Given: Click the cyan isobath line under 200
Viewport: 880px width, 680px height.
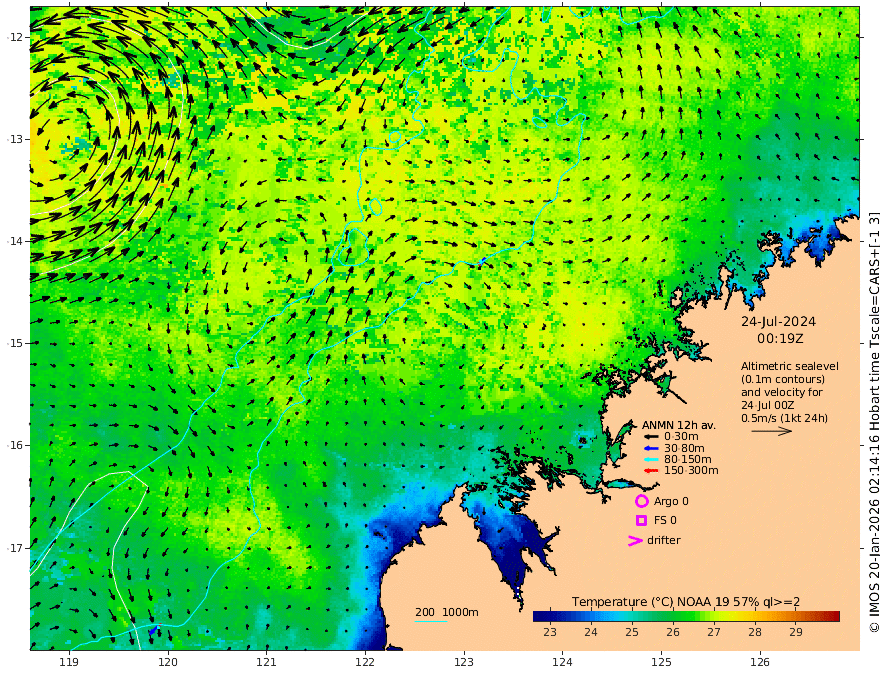Looking at the screenshot, I should coord(431,621).
